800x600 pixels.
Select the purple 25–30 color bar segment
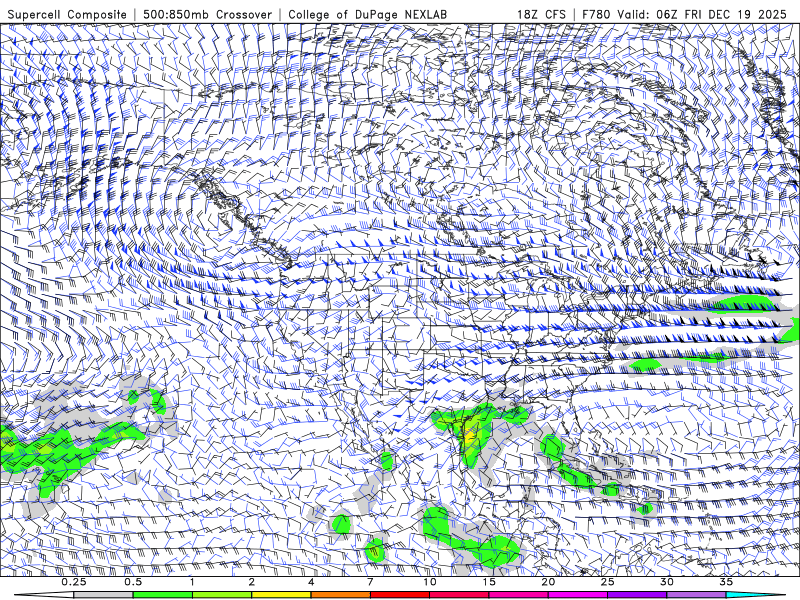pyautogui.click(x=637, y=595)
